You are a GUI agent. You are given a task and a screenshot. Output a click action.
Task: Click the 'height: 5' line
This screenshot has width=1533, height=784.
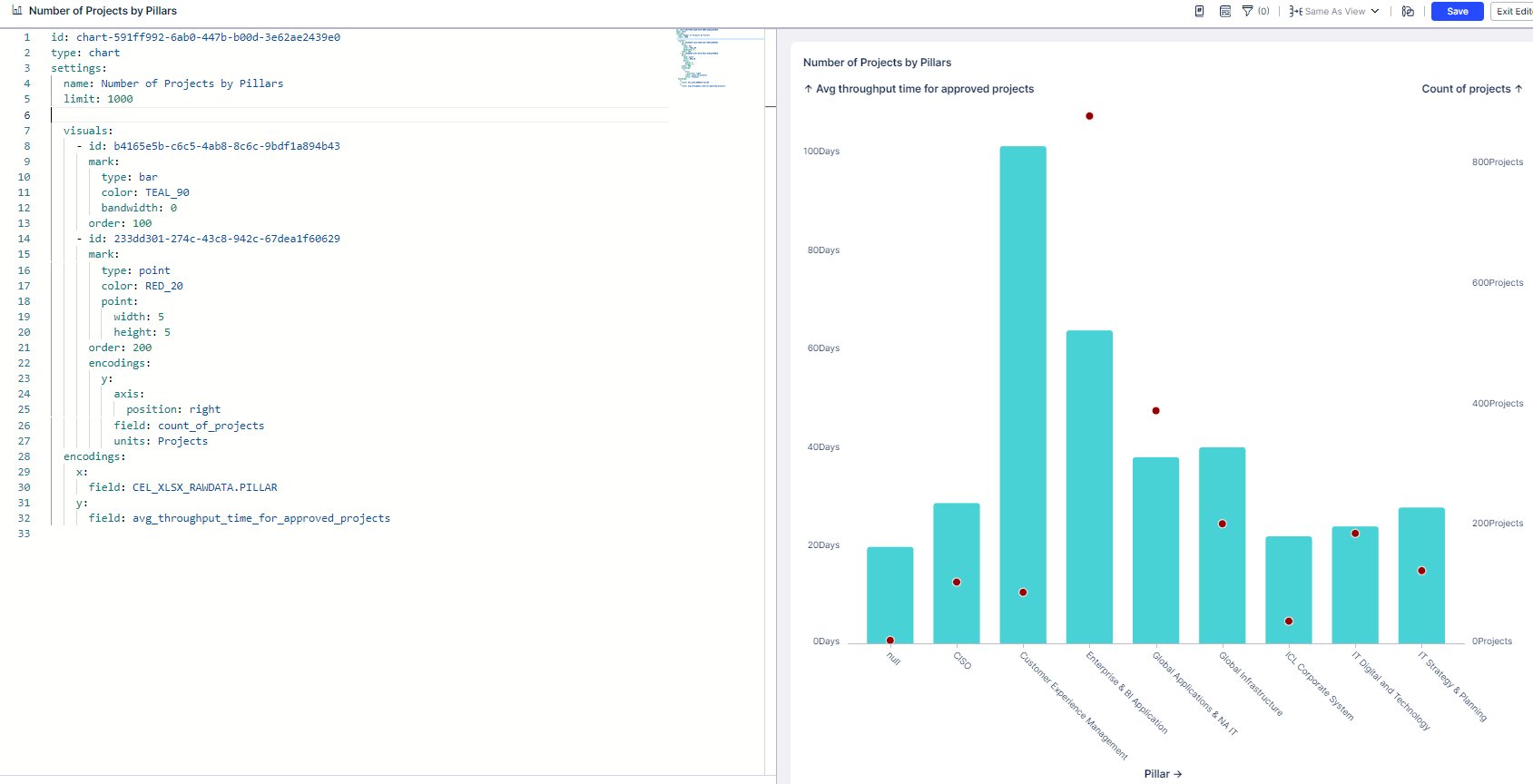coord(142,332)
